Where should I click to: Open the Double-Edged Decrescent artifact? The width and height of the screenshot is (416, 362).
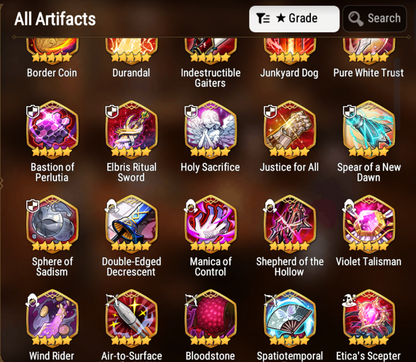(x=131, y=224)
